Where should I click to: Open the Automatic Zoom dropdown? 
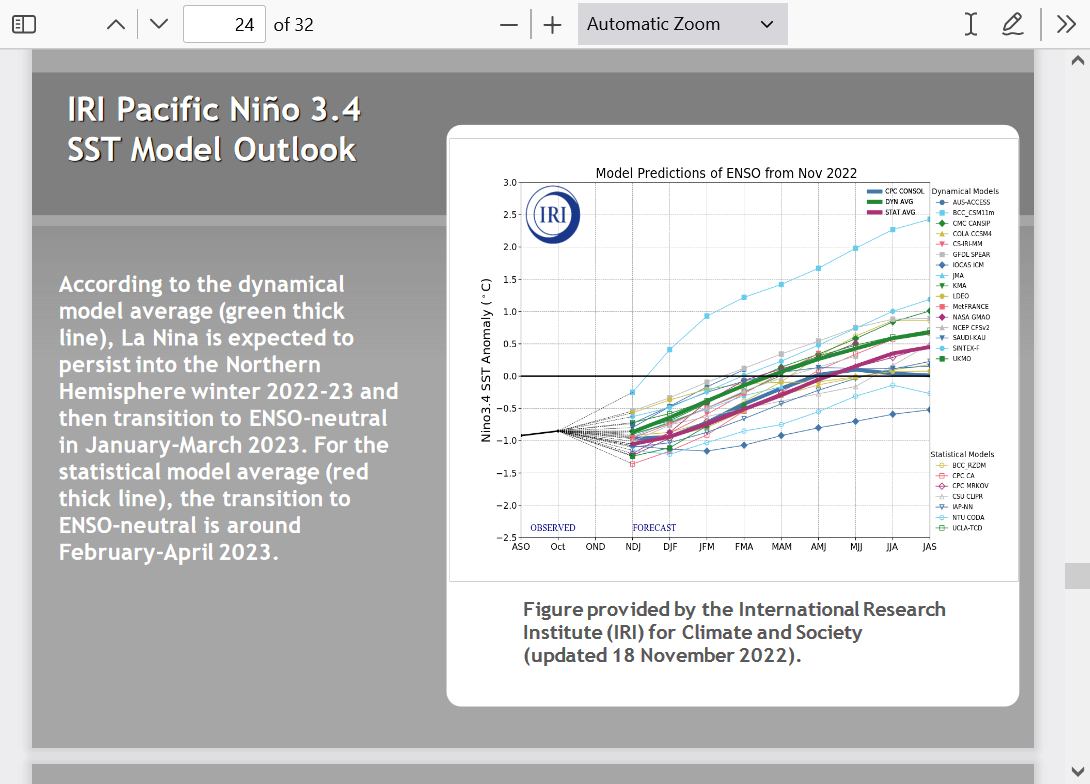682,24
